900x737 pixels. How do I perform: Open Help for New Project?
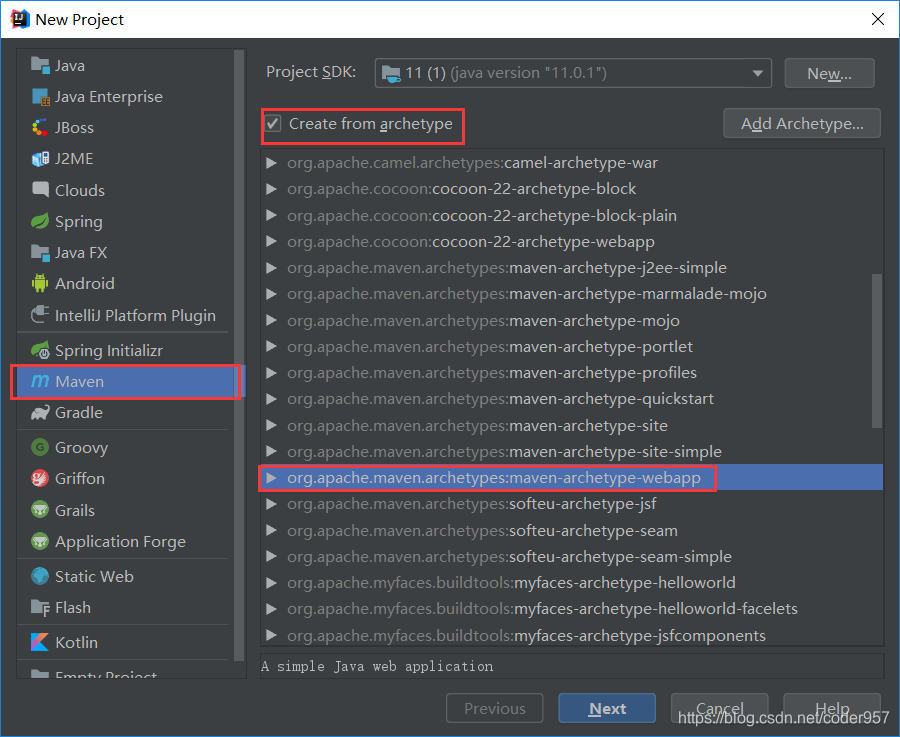pos(832,708)
